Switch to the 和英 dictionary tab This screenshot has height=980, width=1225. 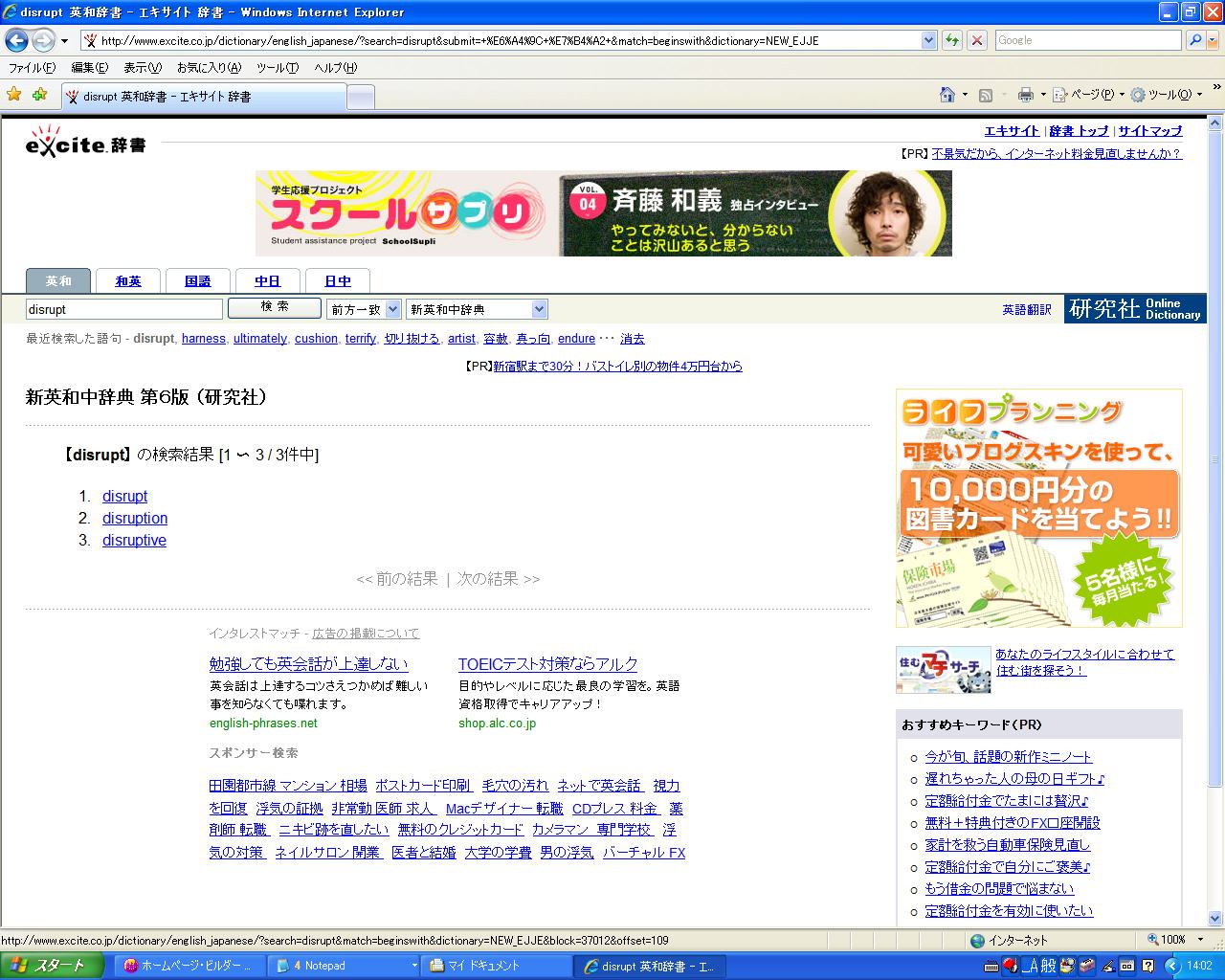pos(128,281)
